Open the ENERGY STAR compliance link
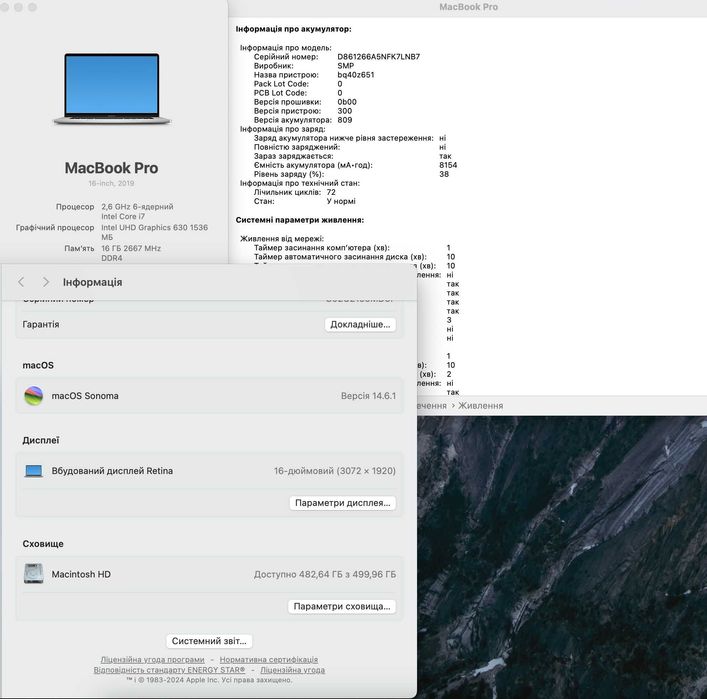The height and width of the screenshot is (699, 707). pos(170,670)
